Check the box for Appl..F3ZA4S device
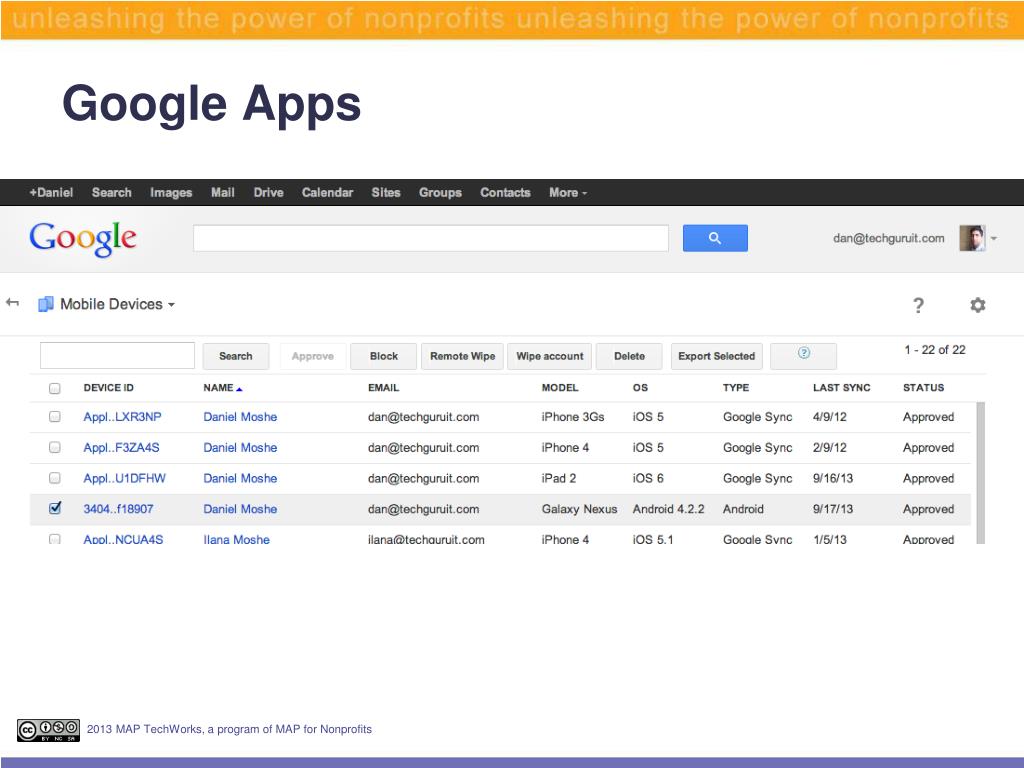 tap(55, 447)
